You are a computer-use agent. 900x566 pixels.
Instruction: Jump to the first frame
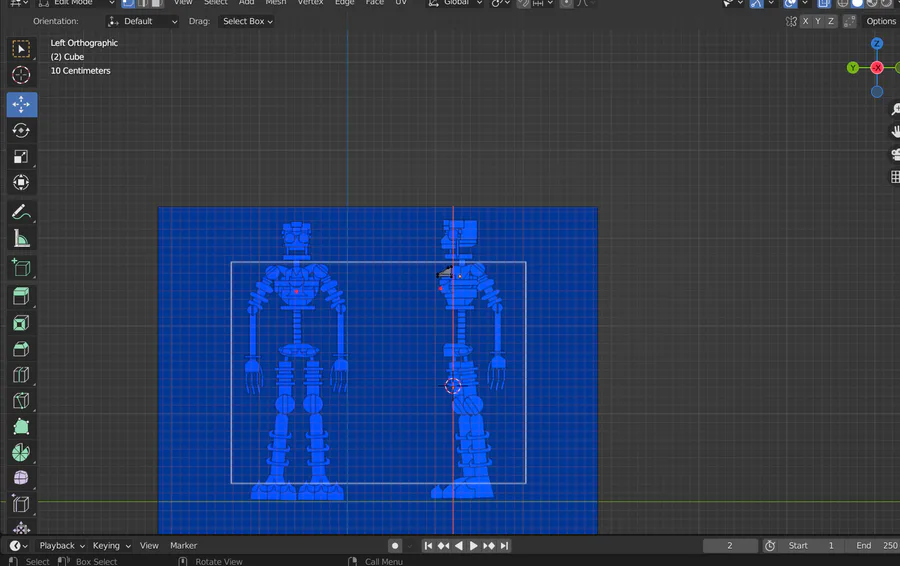428,546
